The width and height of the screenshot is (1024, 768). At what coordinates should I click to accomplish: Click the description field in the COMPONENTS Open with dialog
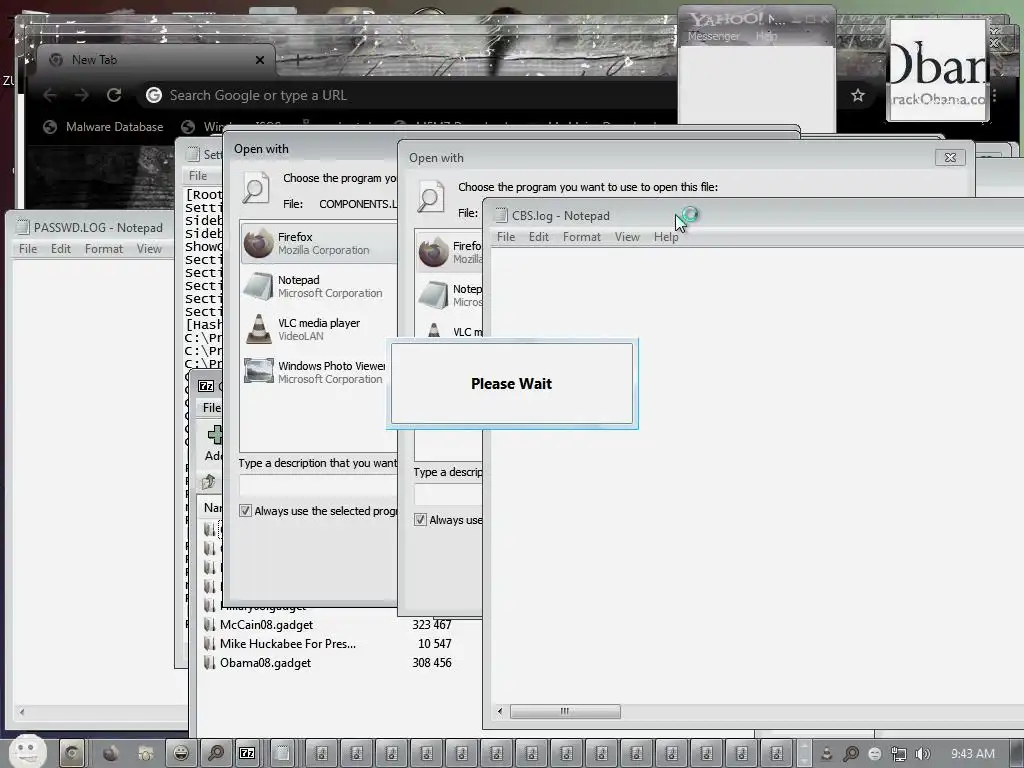(319, 485)
